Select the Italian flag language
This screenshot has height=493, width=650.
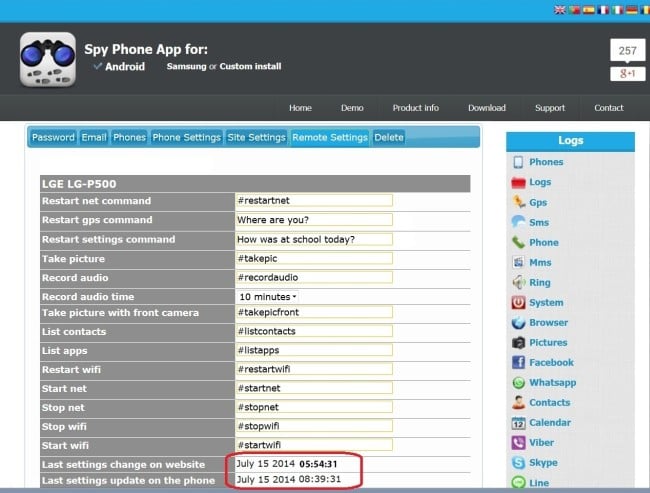[618, 10]
